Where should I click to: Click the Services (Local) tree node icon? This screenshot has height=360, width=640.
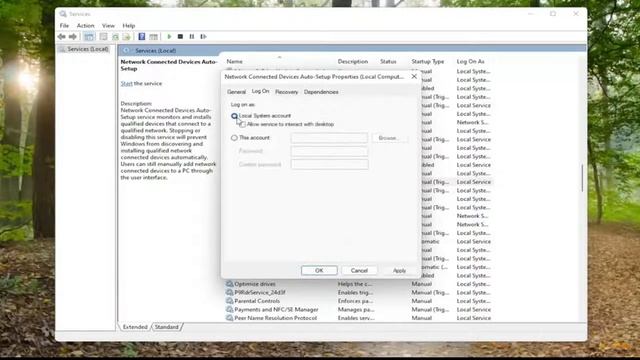coord(62,49)
